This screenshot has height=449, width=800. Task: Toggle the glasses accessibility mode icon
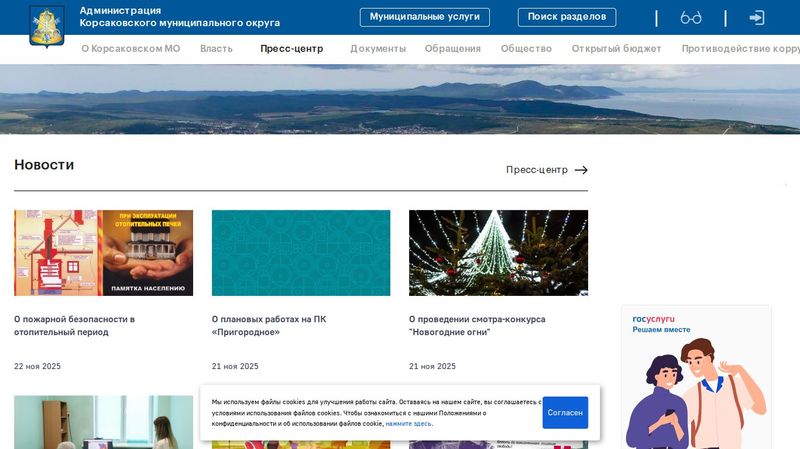(690, 18)
